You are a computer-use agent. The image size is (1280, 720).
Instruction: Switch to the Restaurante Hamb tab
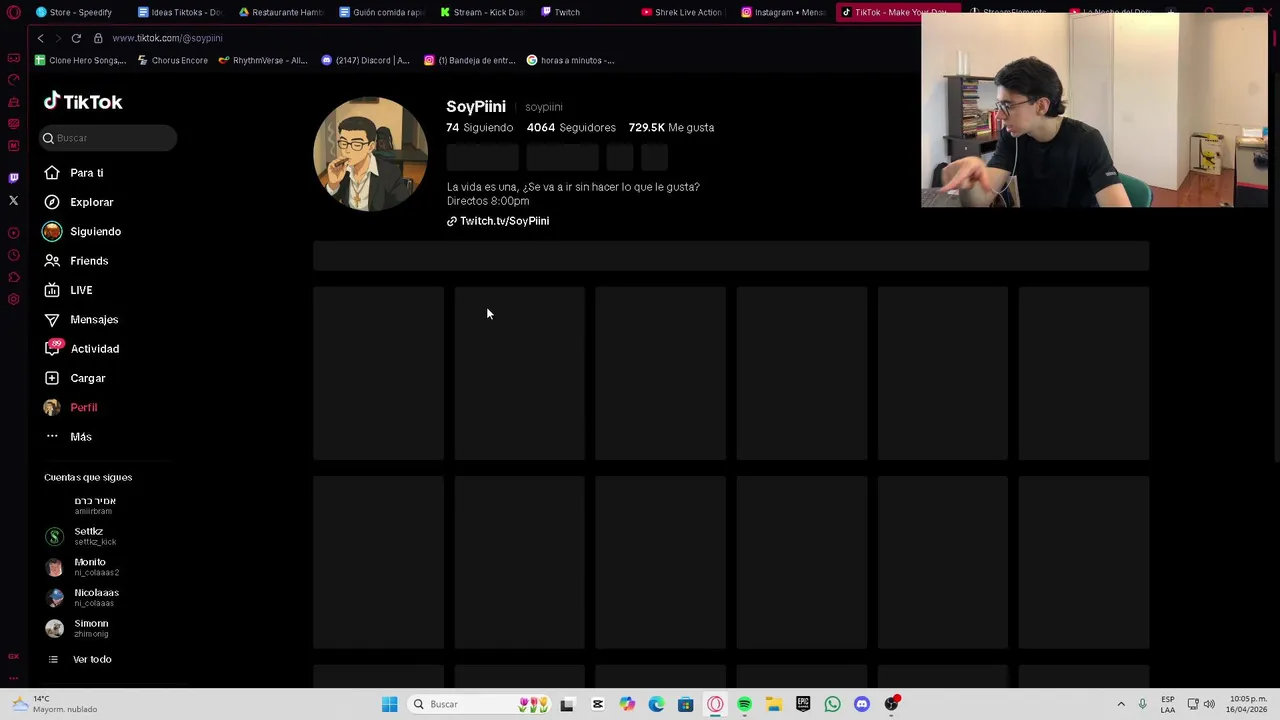point(281,12)
